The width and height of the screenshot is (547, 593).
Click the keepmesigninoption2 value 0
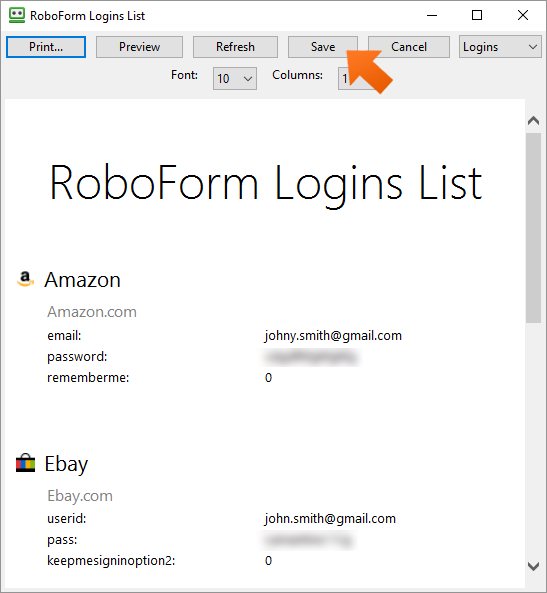268,561
